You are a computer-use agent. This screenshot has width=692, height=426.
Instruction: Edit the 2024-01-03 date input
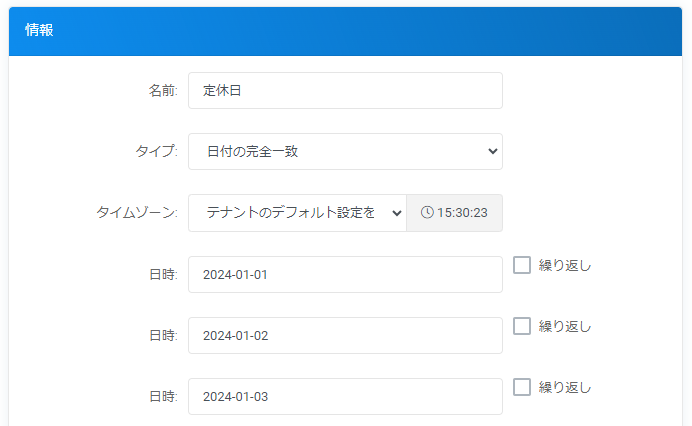[345, 396]
